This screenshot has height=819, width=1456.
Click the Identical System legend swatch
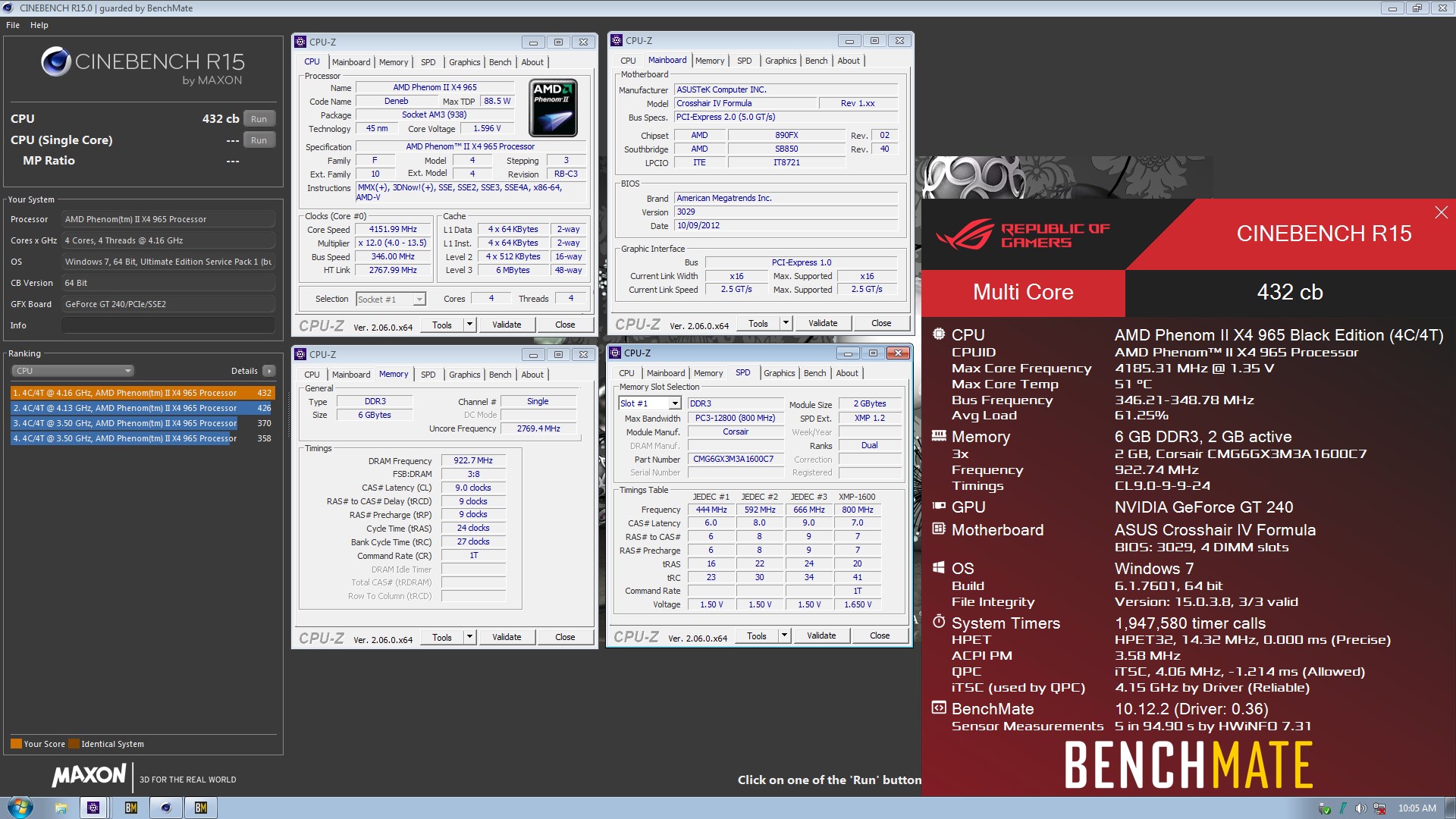pyautogui.click(x=74, y=744)
